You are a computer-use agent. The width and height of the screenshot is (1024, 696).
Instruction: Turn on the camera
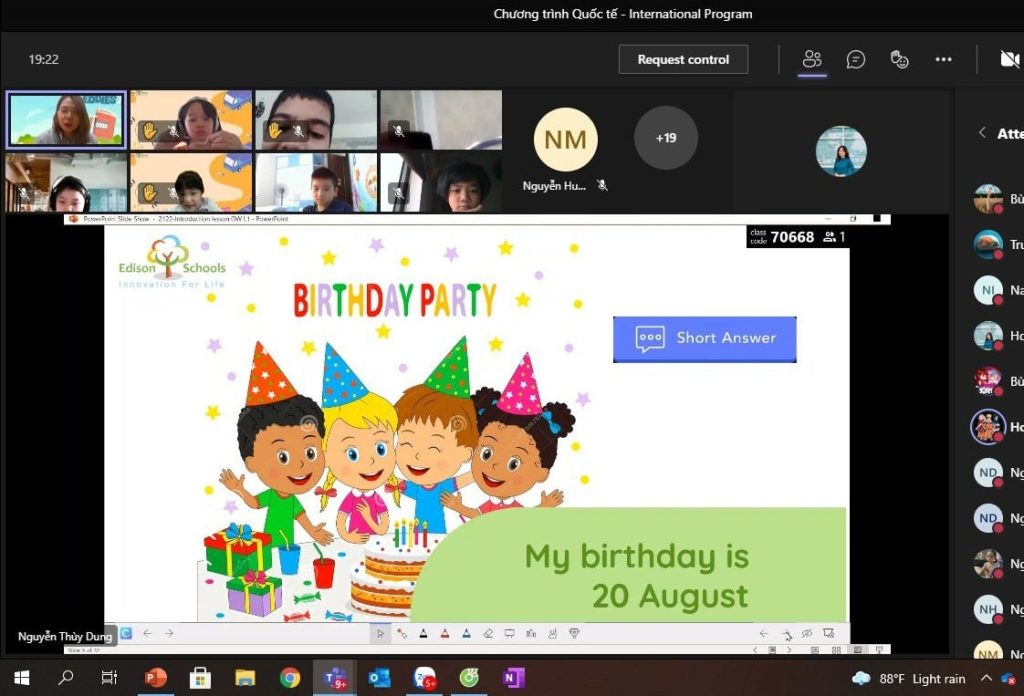pyautogui.click(x=1010, y=60)
